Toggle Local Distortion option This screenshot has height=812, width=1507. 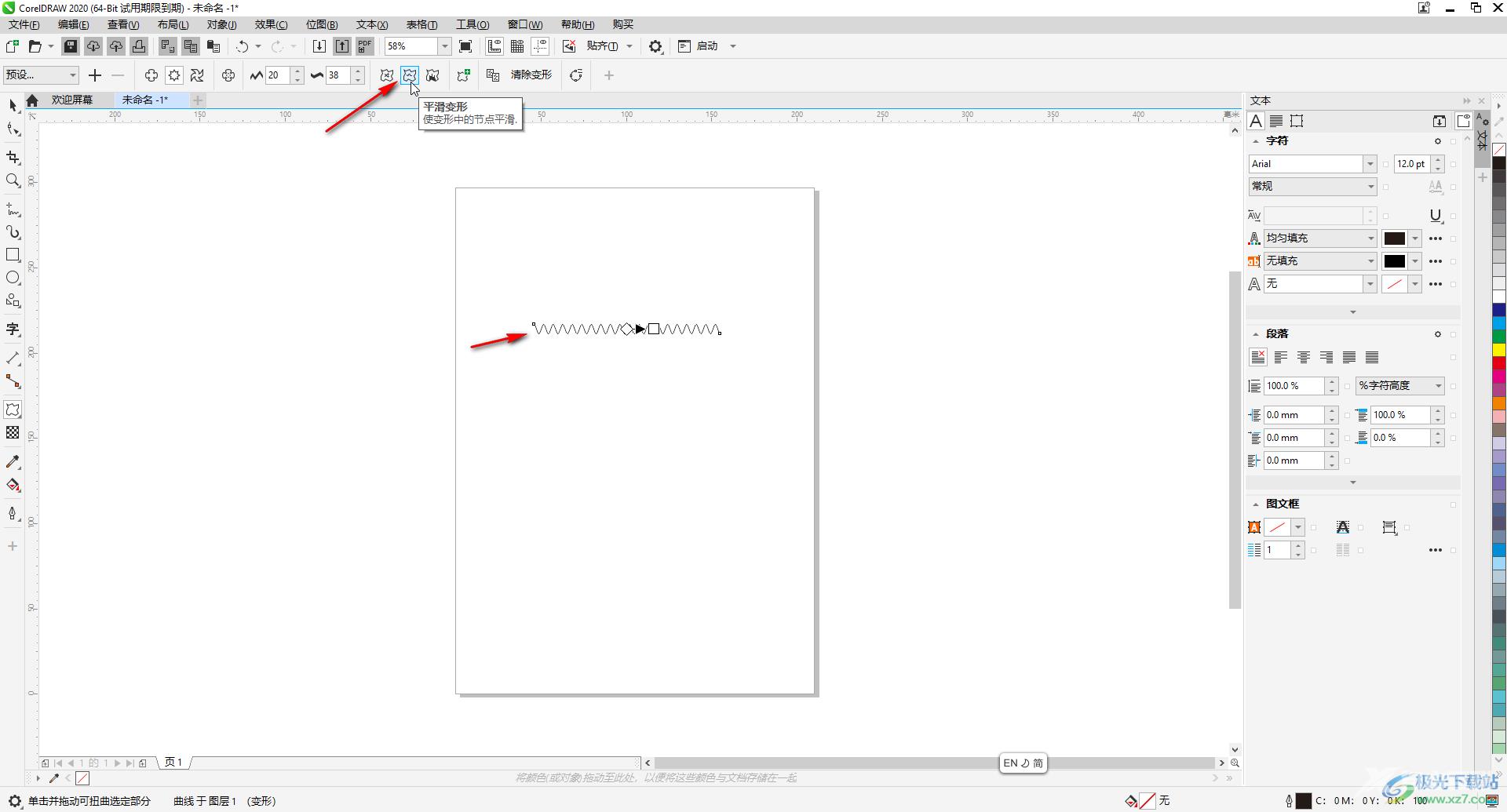pos(432,75)
